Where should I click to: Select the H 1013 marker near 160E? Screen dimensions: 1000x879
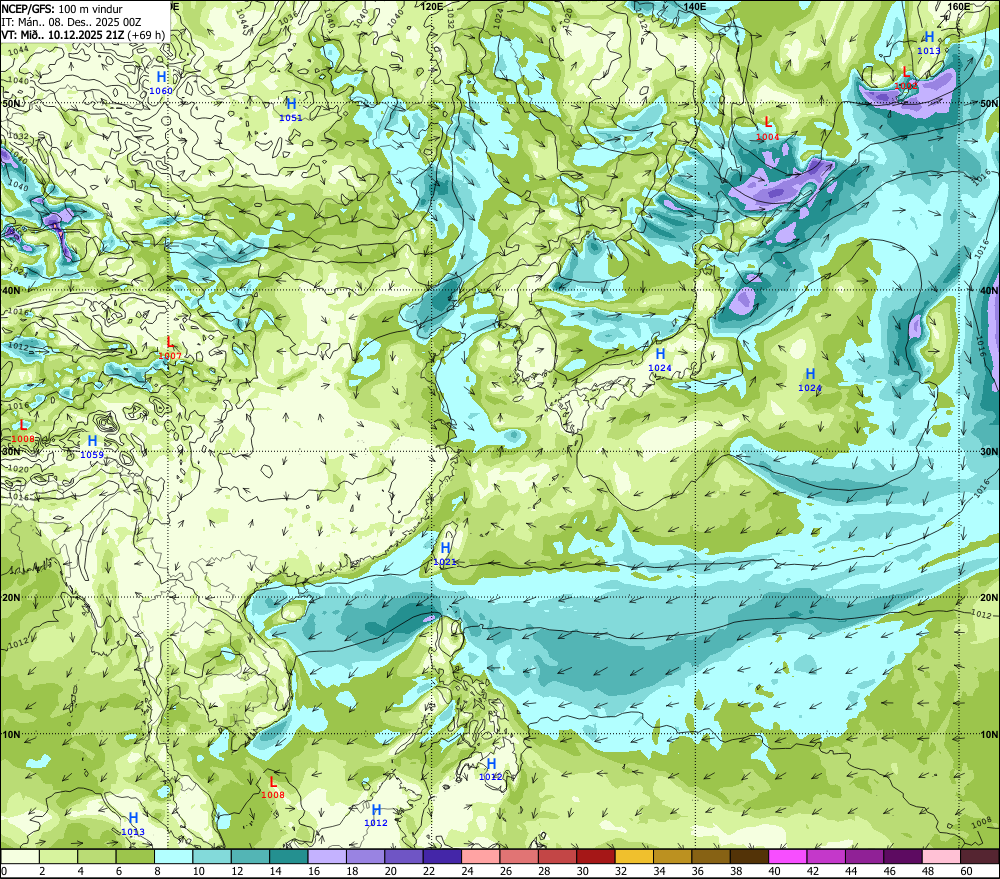[929, 43]
